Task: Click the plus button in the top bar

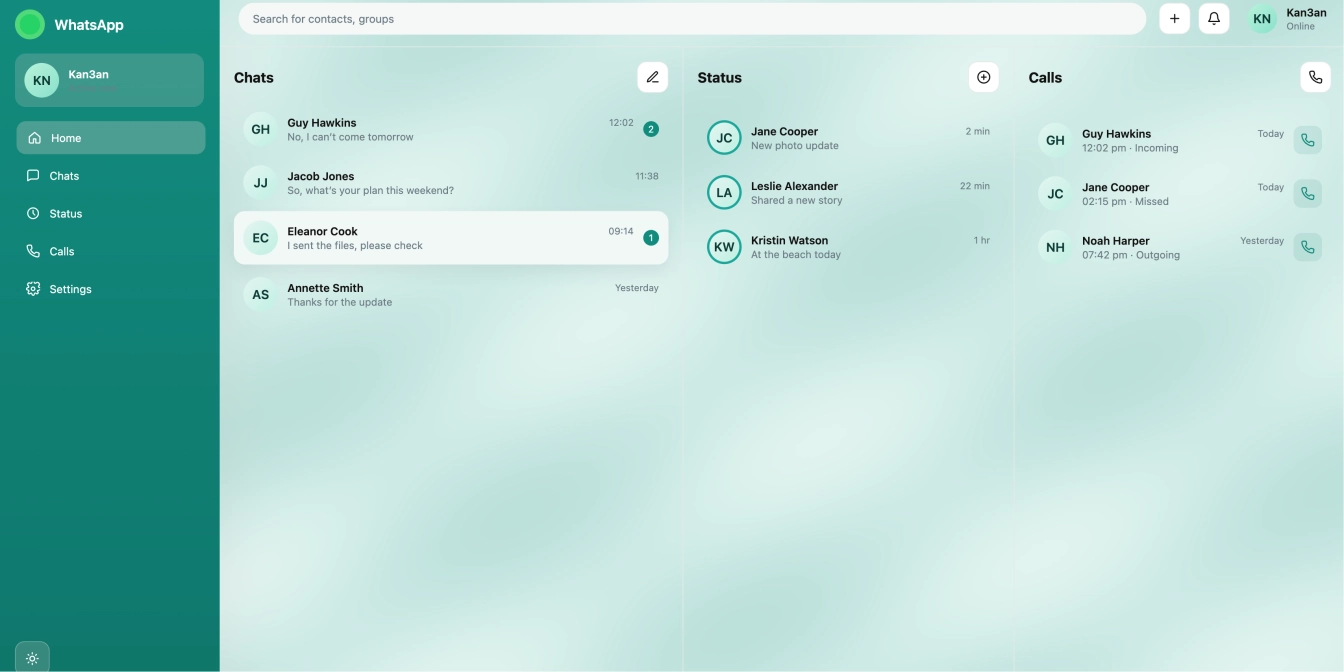Action: coord(1174,18)
